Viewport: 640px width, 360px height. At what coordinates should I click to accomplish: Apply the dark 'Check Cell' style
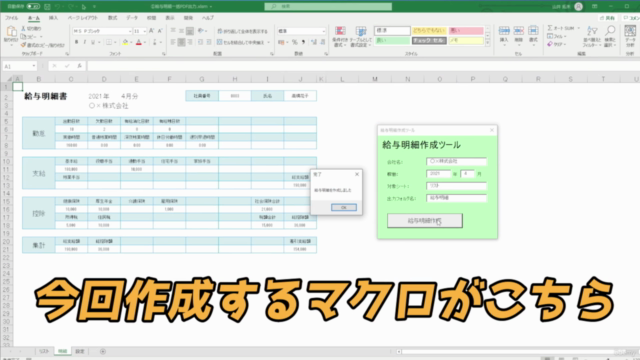429,40
